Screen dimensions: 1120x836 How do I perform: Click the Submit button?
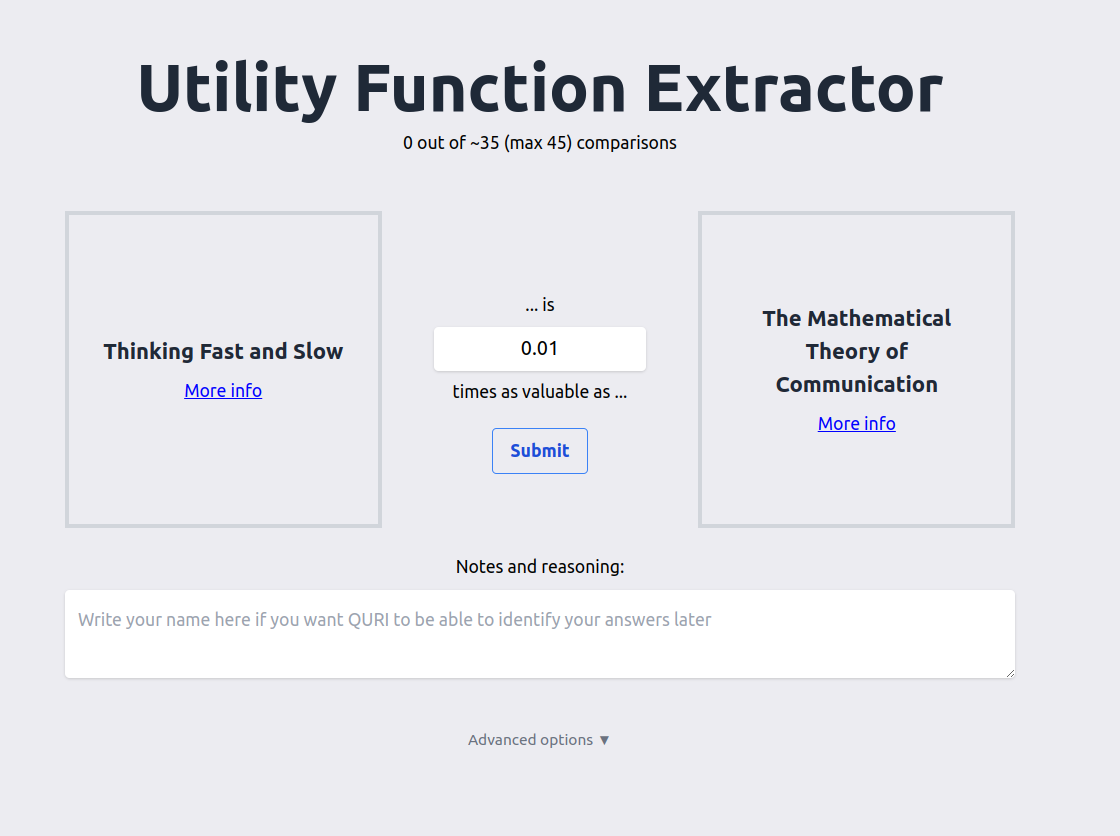[x=539, y=451]
